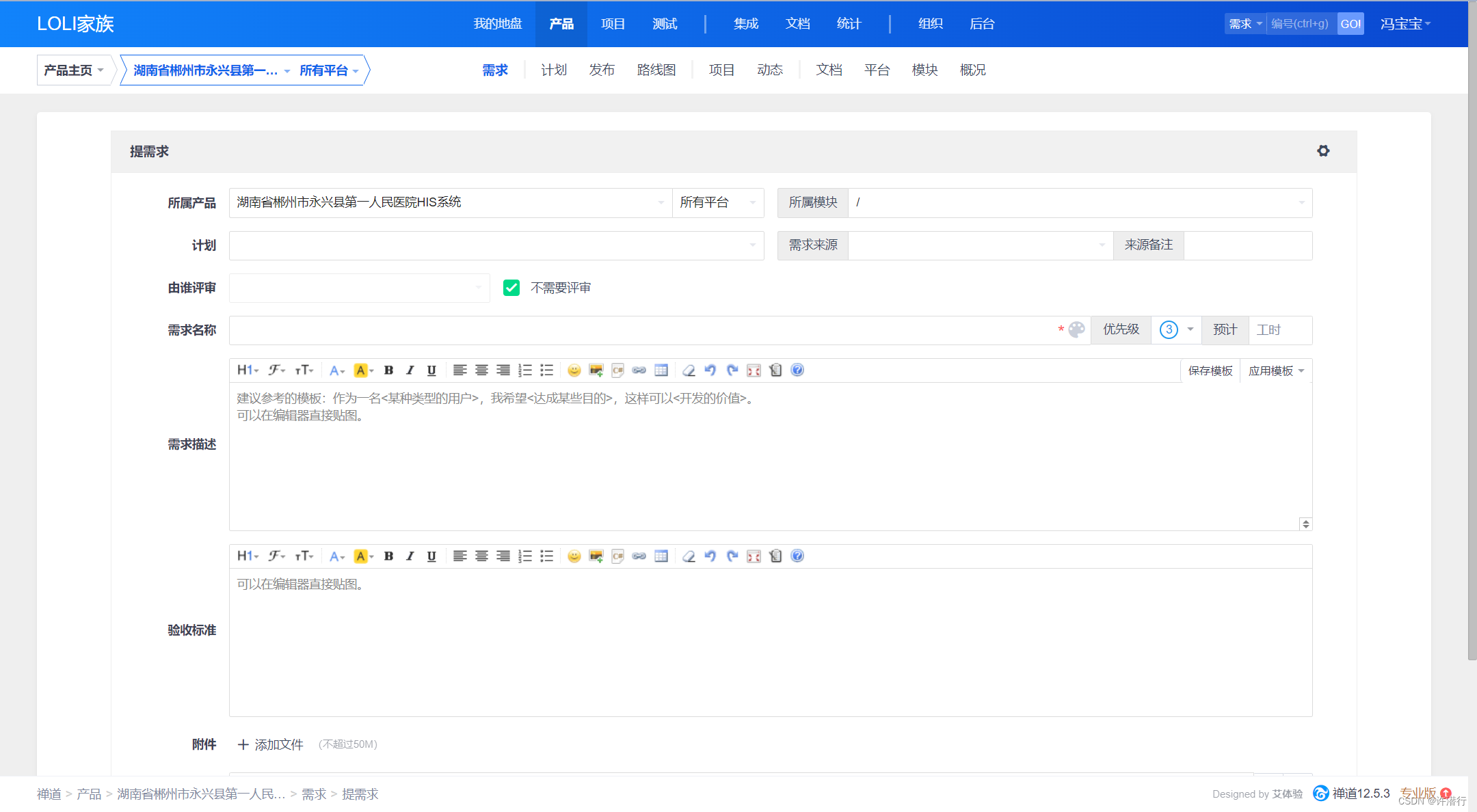Align center in the 需求描述 editor

pyautogui.click(x=481, y=370)
